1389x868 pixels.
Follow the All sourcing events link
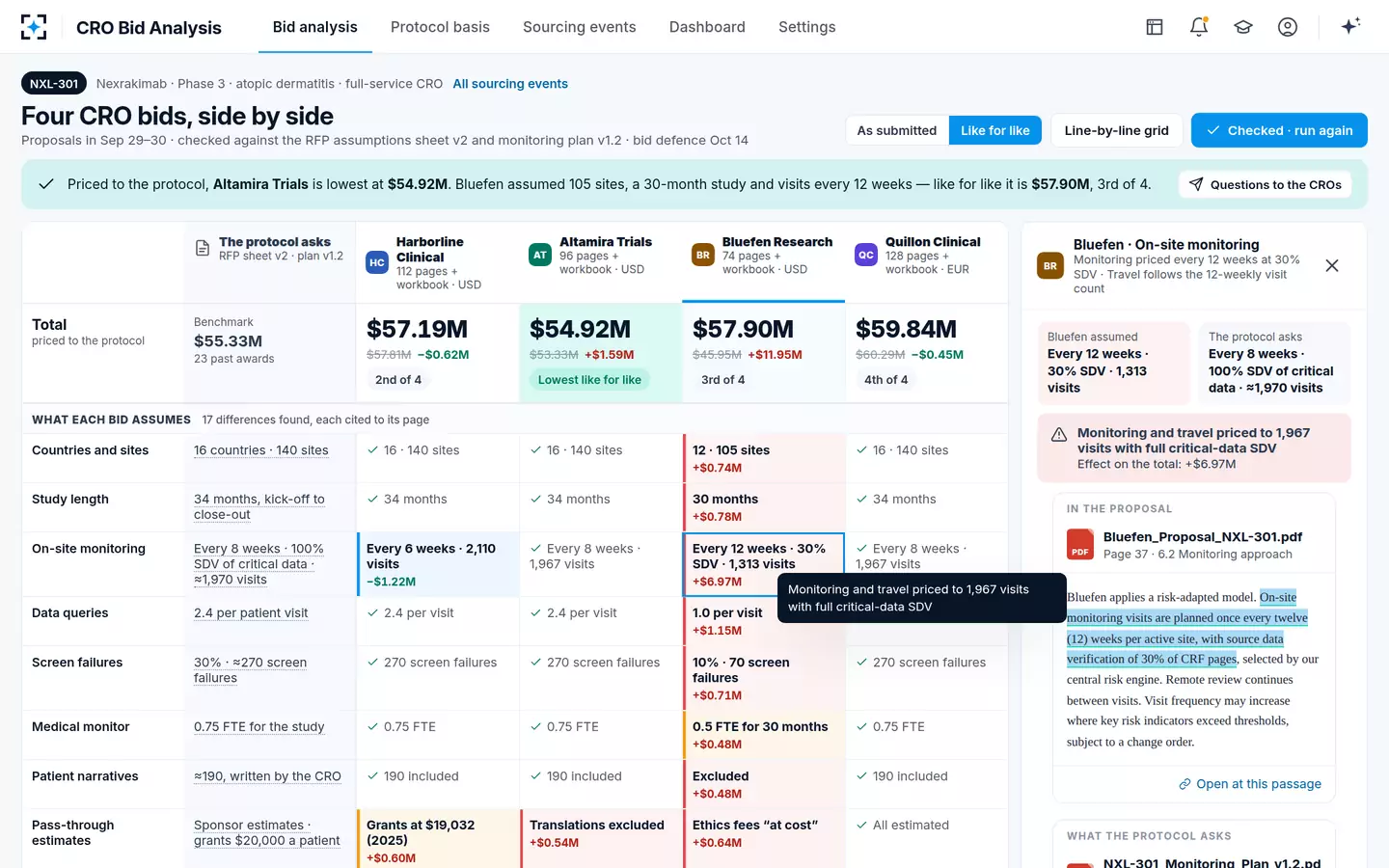point(510,84)
